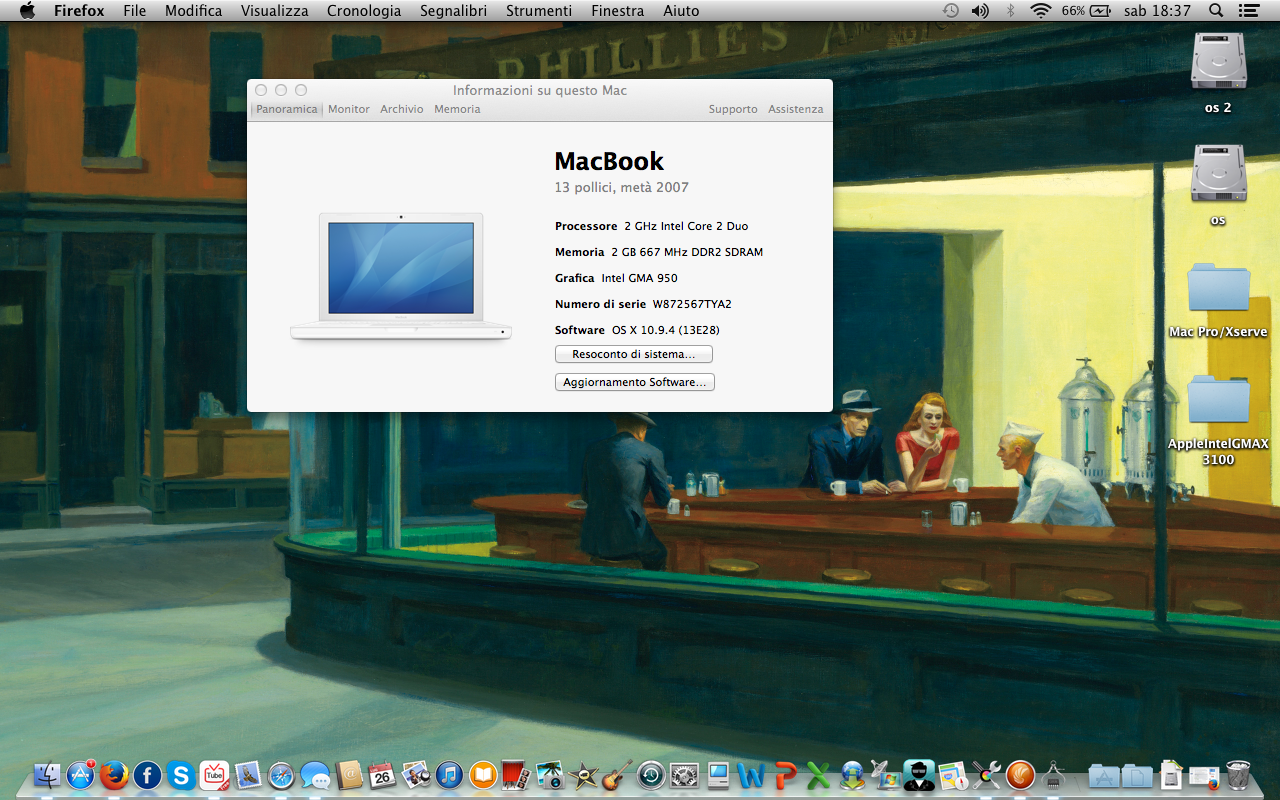Image resolution: width=1280 pixels, height=800 pixels.
Task: Click Resoconto di sistema button
Action: (x=634, y=354)
